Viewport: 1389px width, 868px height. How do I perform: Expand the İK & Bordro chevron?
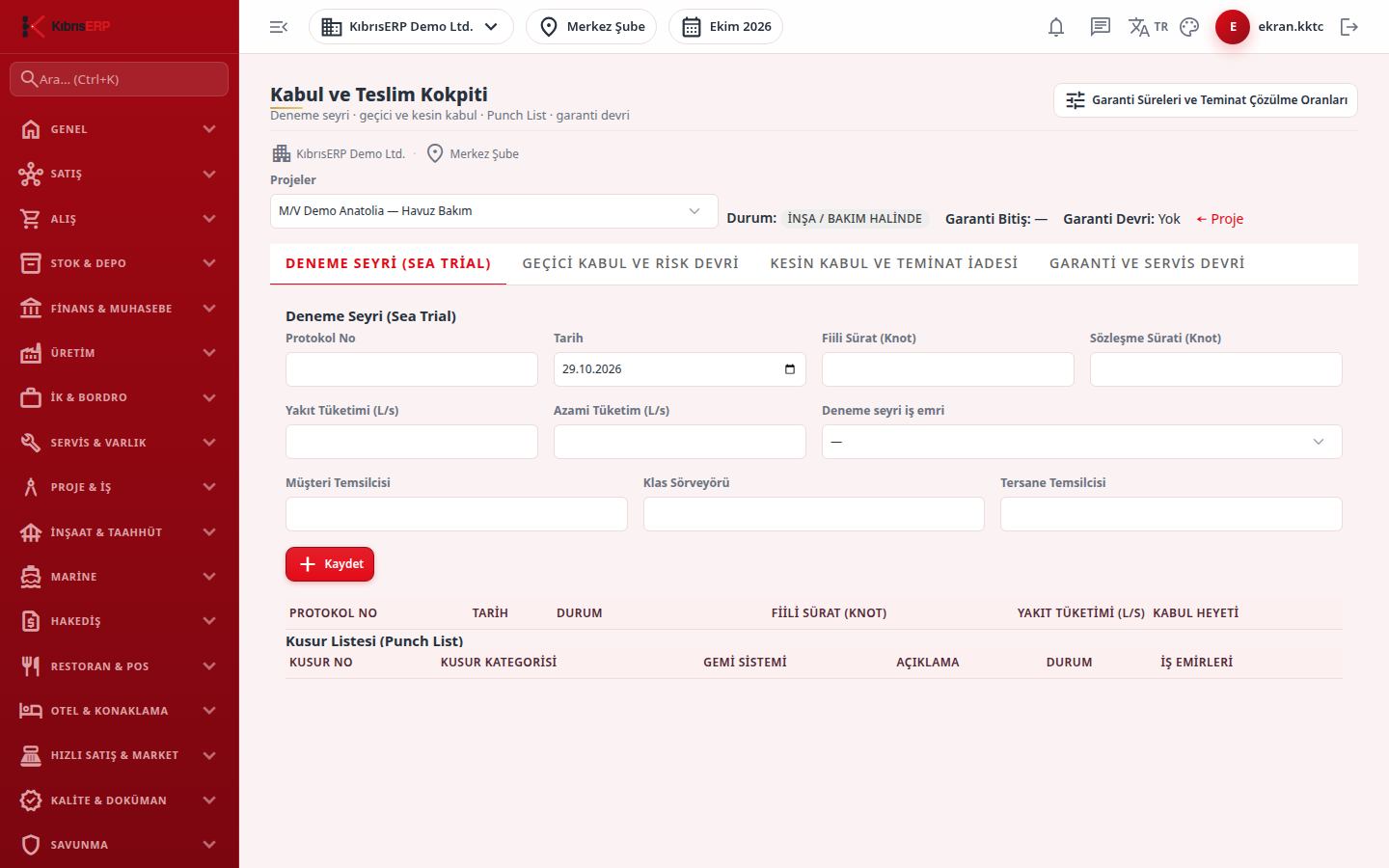tap(209, 397)
